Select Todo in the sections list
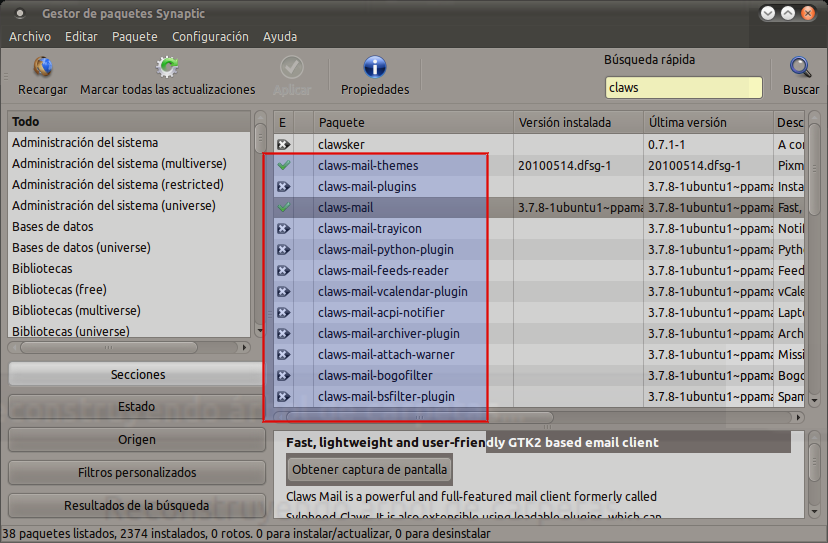The height and width of the screenshot is (543, 828). (129, 121)
